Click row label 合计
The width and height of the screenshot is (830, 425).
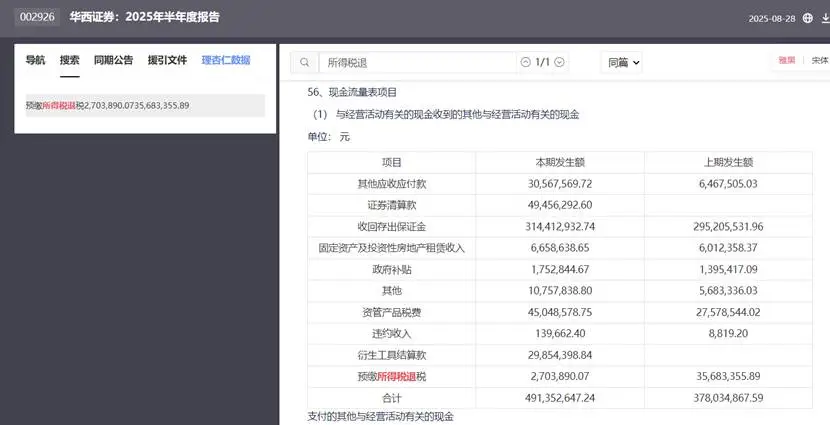point(392,398)
